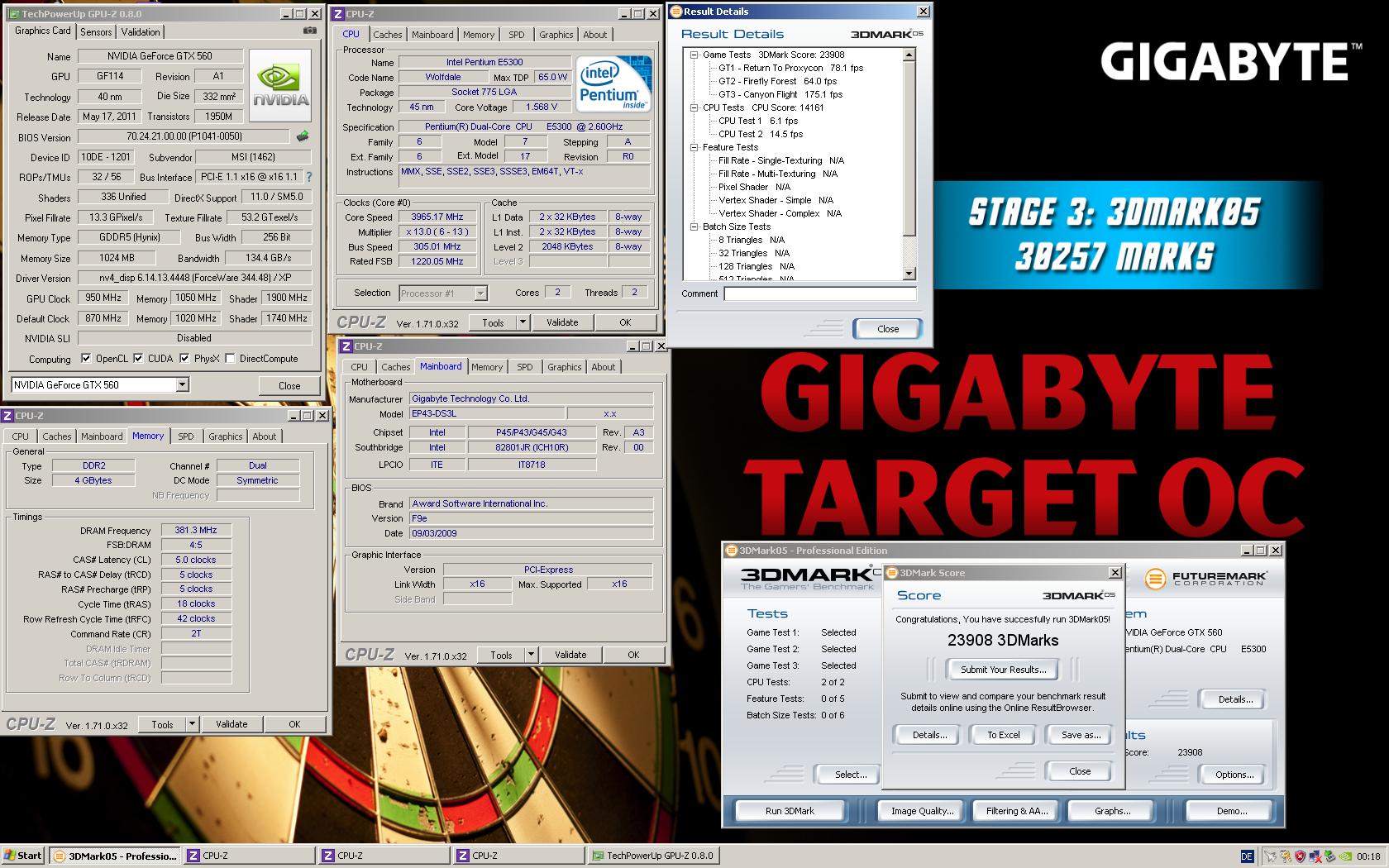
Task: Collapse Game Tests tree node
Action: click(x=694, y=55)
